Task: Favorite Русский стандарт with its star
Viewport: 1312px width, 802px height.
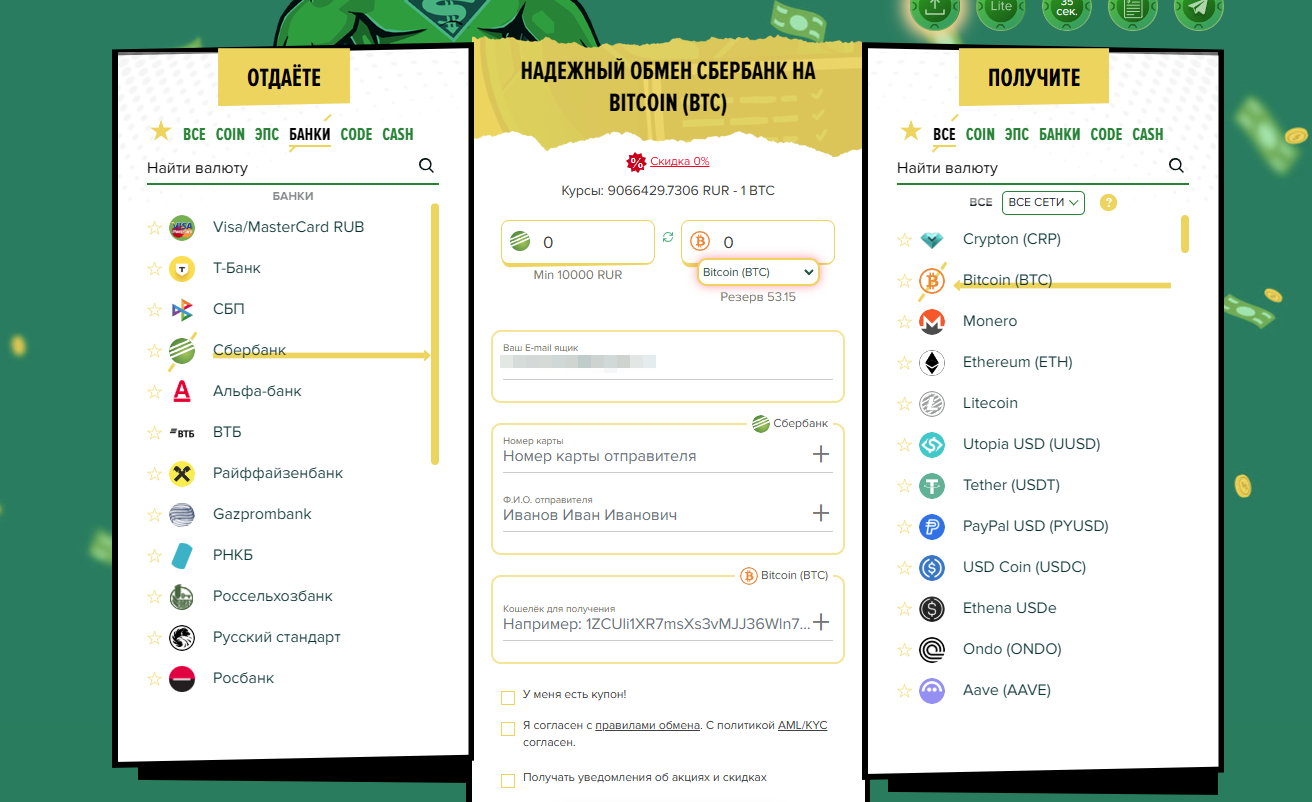Action: click(x=154, y=638)
